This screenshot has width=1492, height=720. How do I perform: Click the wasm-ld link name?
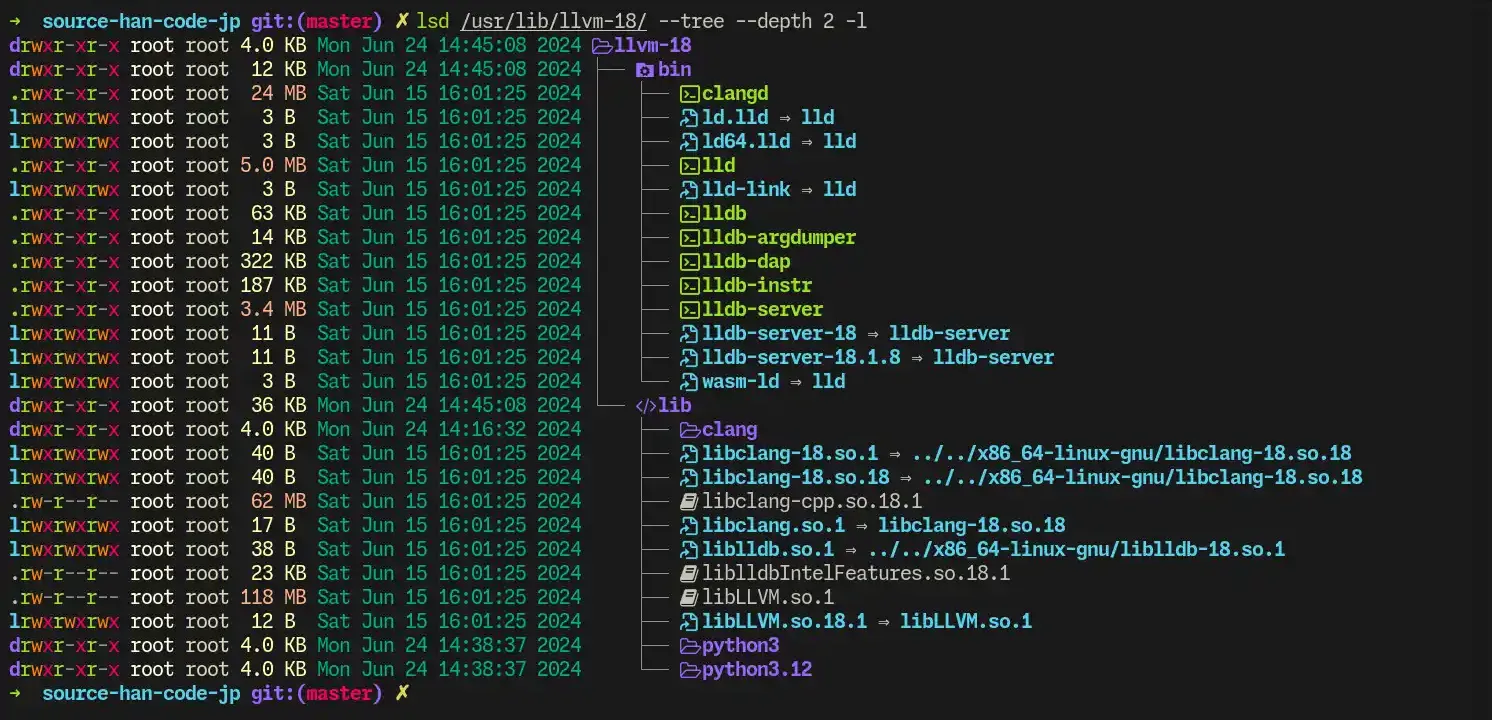pos(740,381)
